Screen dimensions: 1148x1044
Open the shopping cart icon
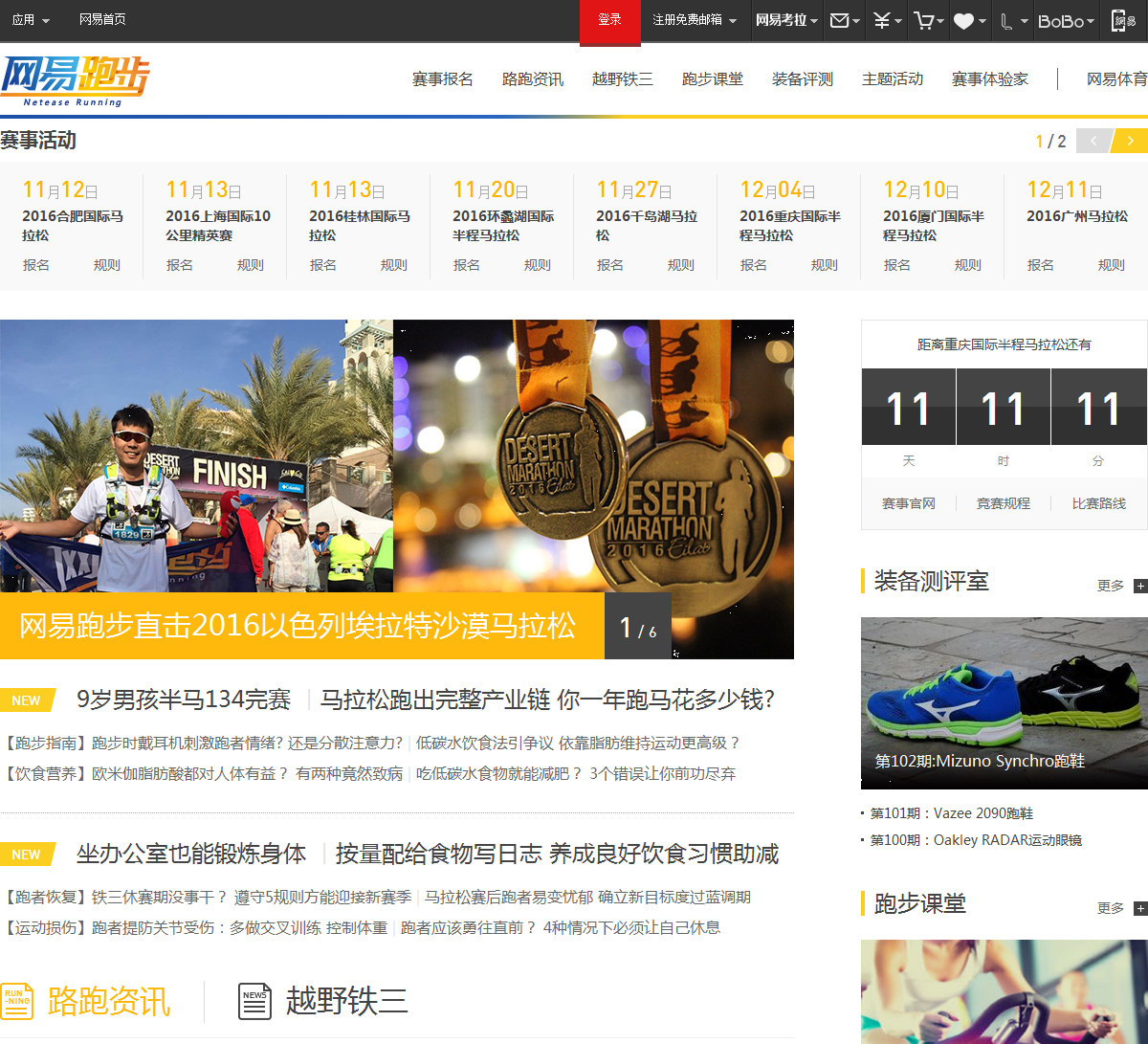(926, 20)
